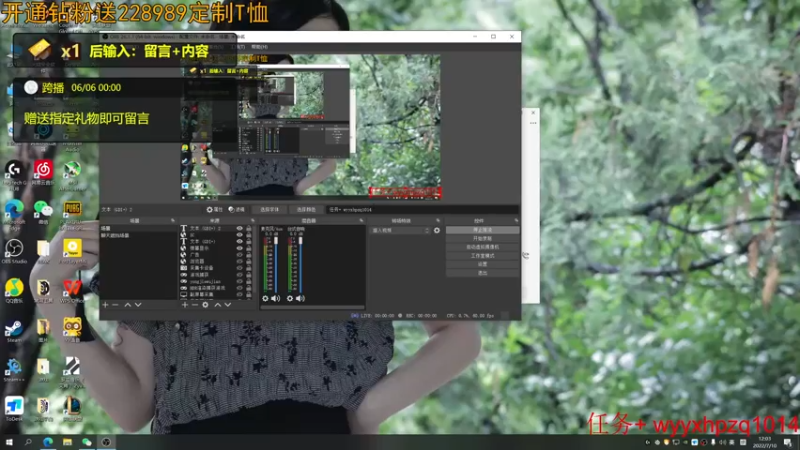Open Filters for the selected source
Viewport: 800px width, 450px height.
(x=237, y=210)
